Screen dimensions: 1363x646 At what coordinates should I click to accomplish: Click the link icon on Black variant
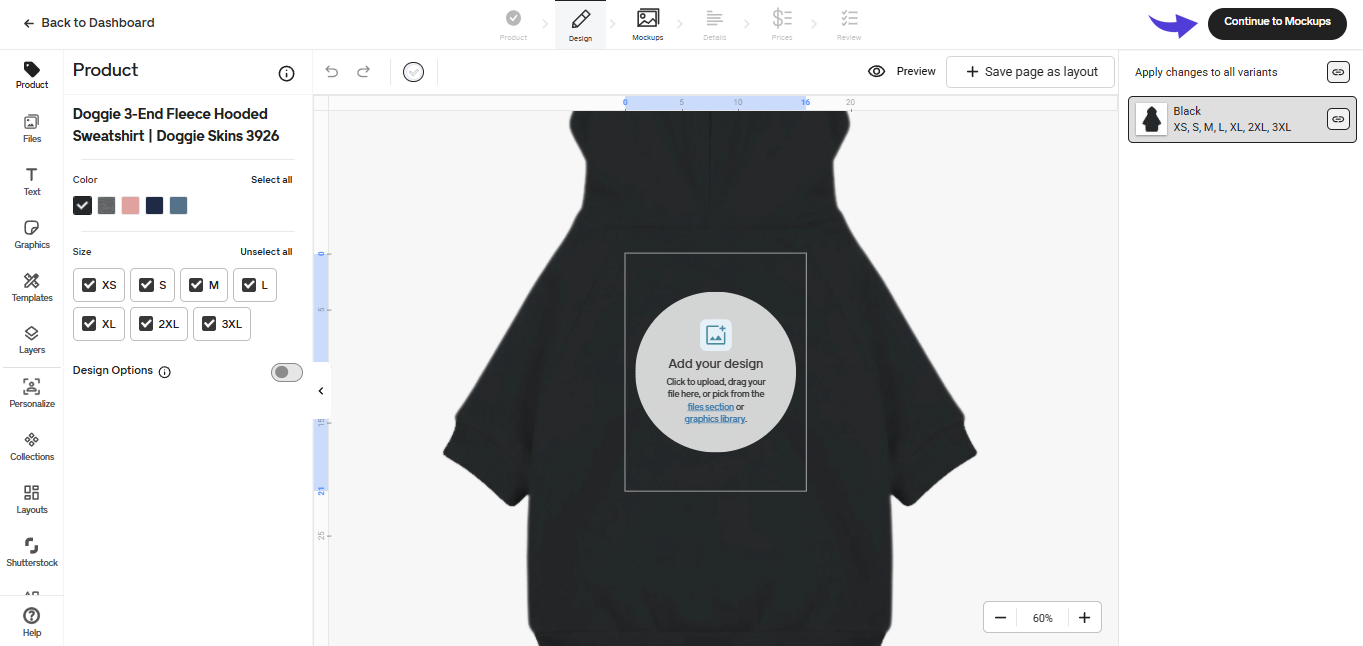[x=1338, y=119]
